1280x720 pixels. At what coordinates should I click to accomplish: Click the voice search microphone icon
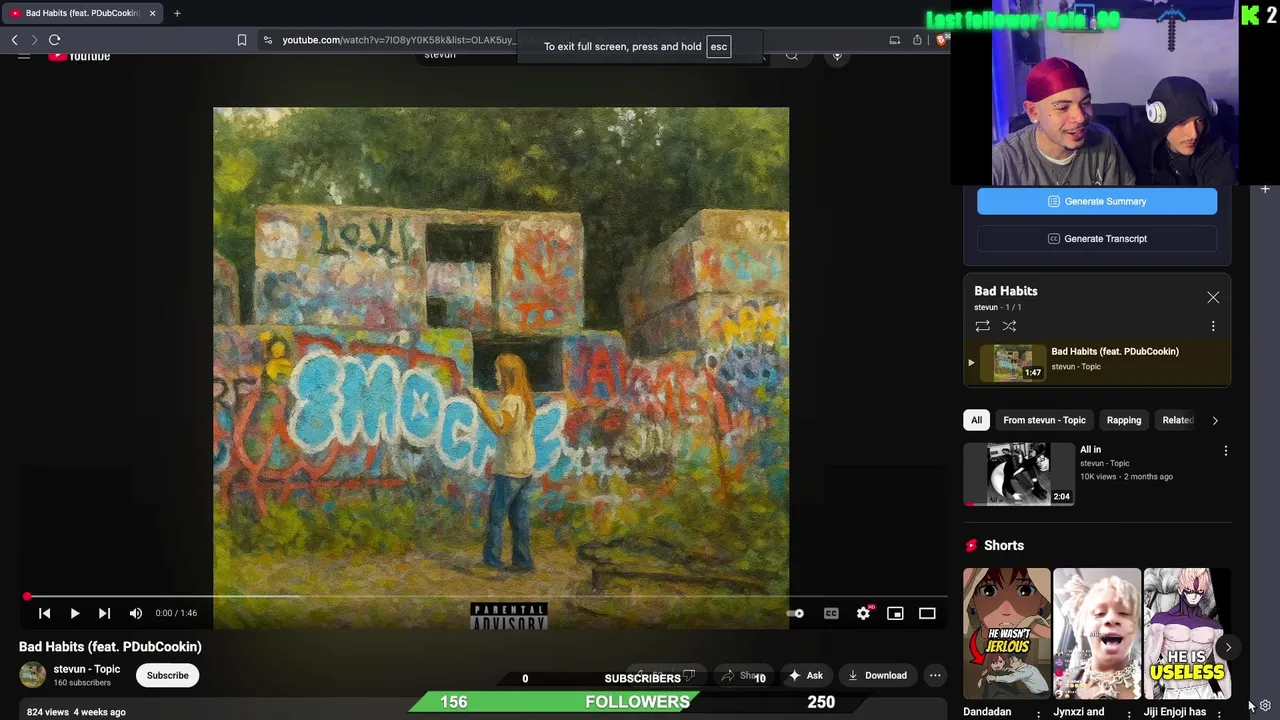pos(838,56)
